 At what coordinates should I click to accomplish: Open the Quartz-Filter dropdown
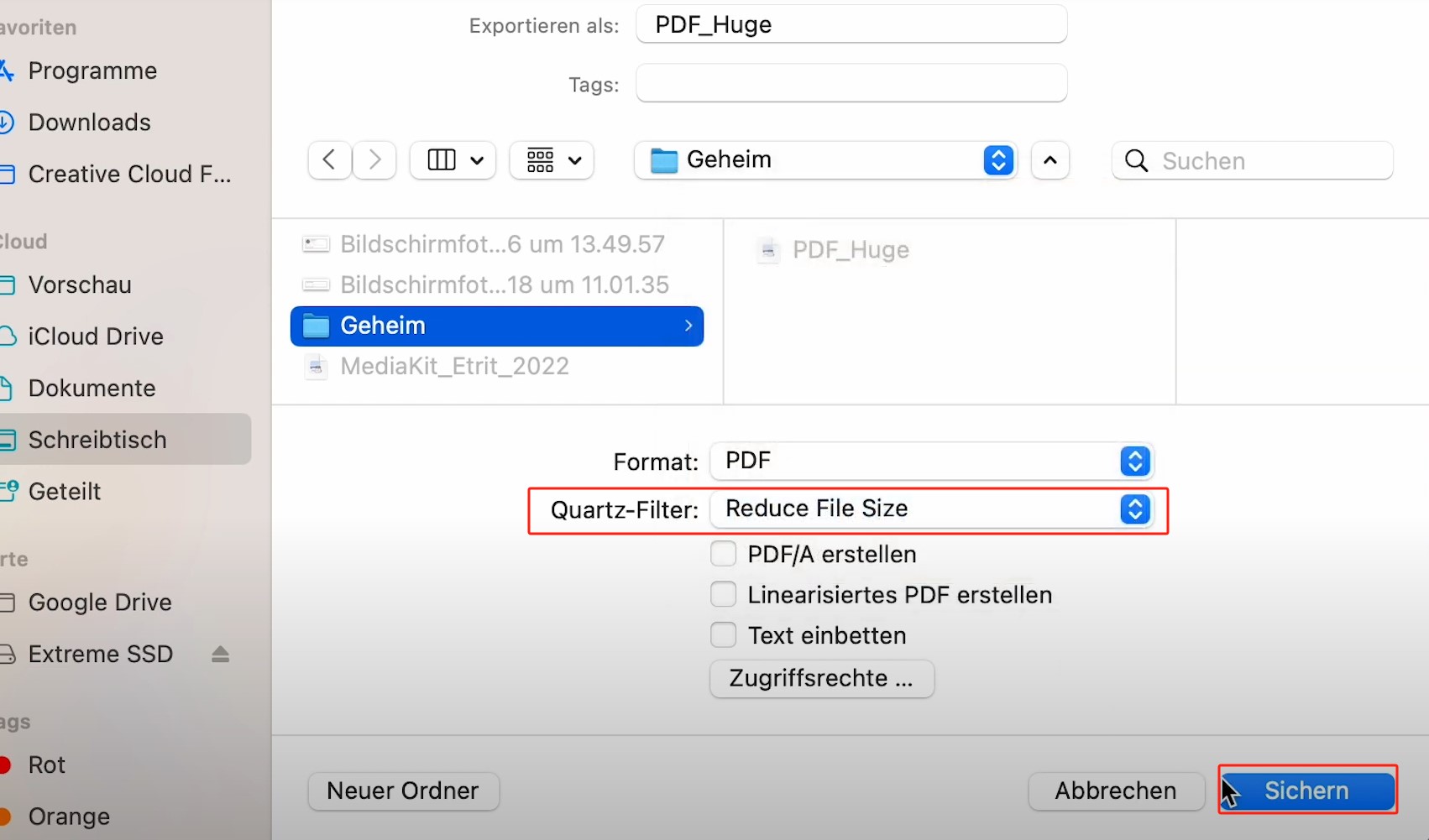(932, 509)
